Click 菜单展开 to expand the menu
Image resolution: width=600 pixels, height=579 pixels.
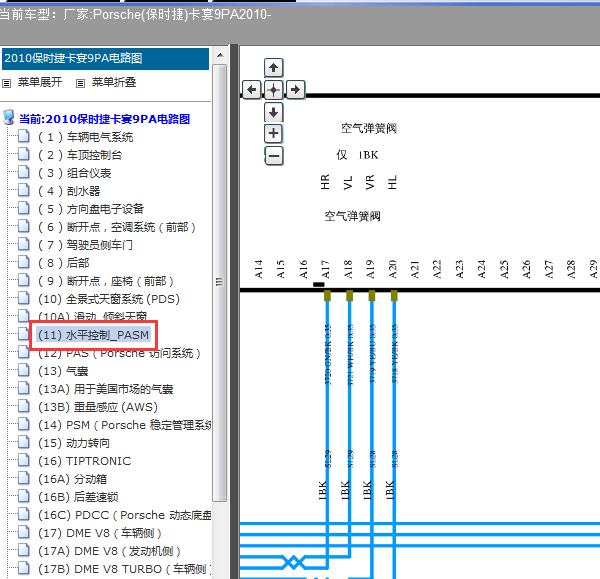(40, 82)
